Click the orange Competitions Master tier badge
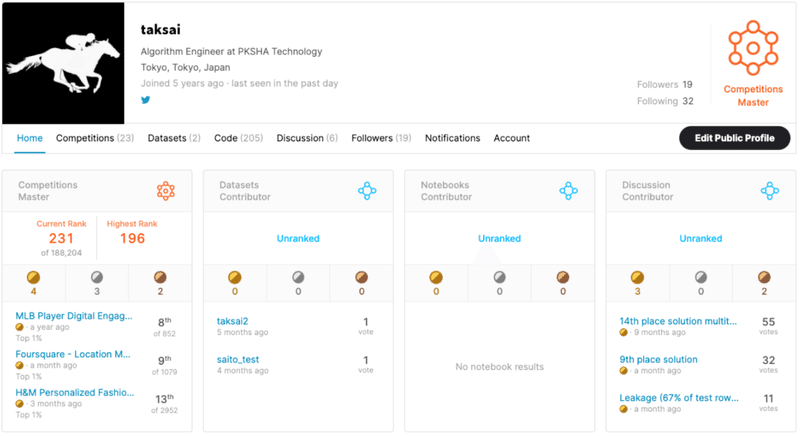800x436 pixels. (x=753, y=48)
